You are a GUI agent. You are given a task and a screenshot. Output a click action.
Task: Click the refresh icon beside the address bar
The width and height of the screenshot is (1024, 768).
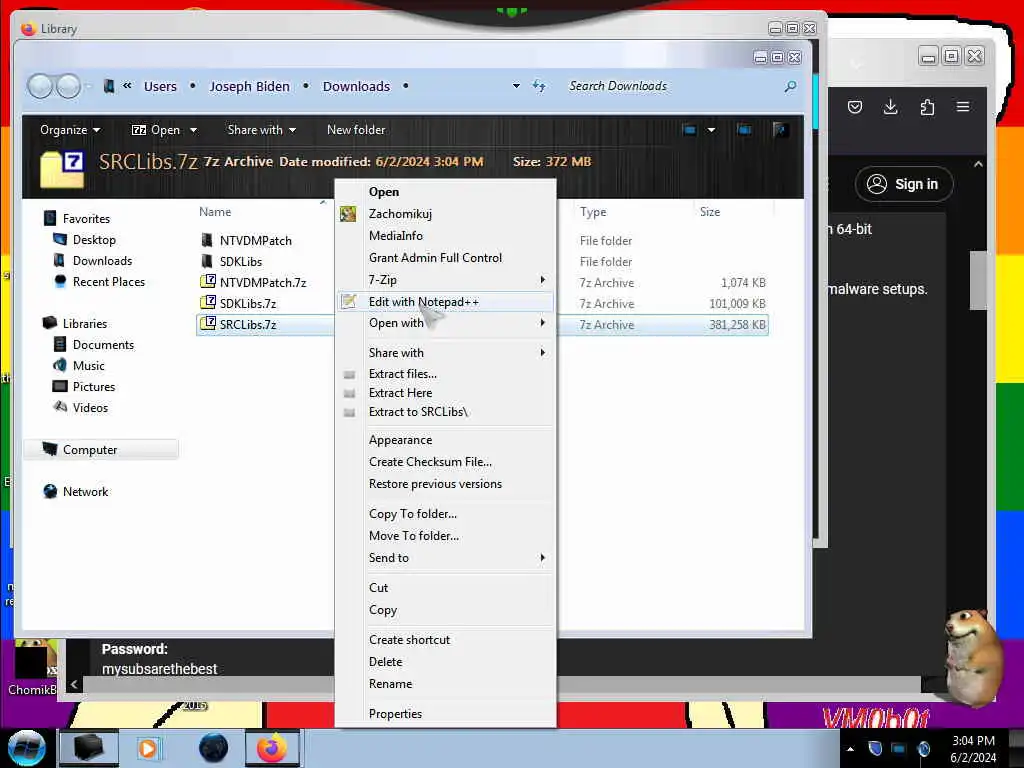click(539, 86)
